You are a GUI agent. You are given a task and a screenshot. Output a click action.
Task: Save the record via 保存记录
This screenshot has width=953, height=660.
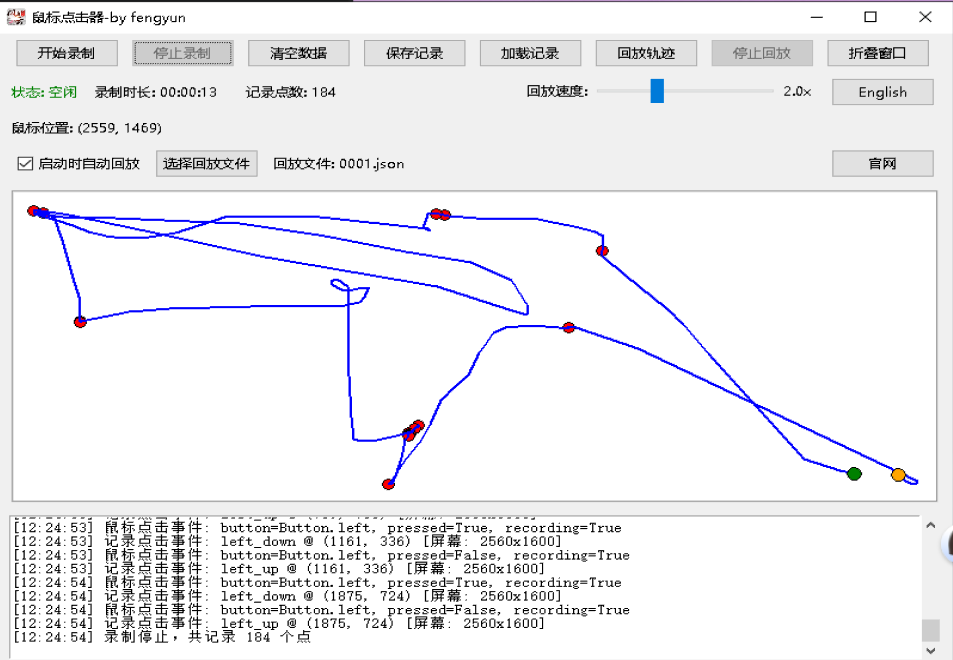(415, 53)
